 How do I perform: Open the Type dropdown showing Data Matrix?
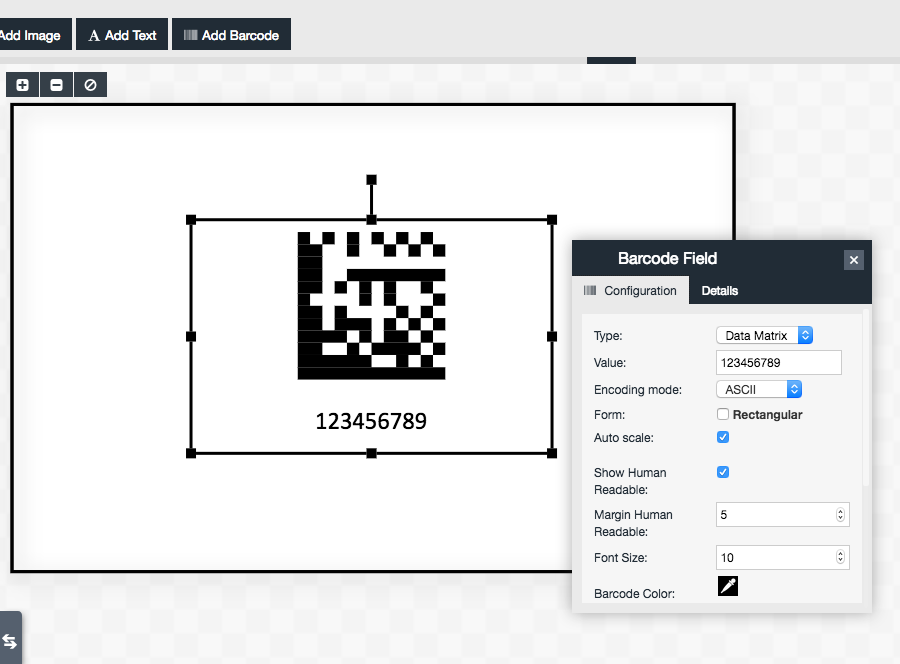(x=765, y=336)
